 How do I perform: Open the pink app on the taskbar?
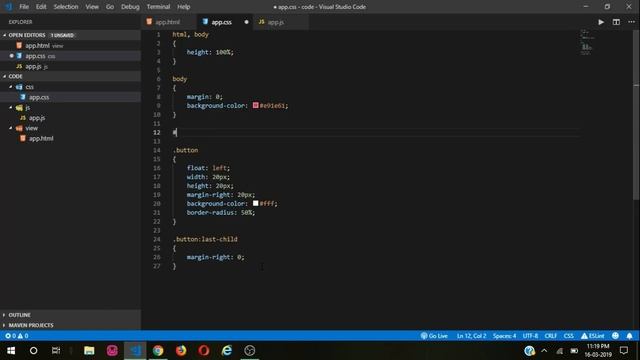tap(112, 351)
